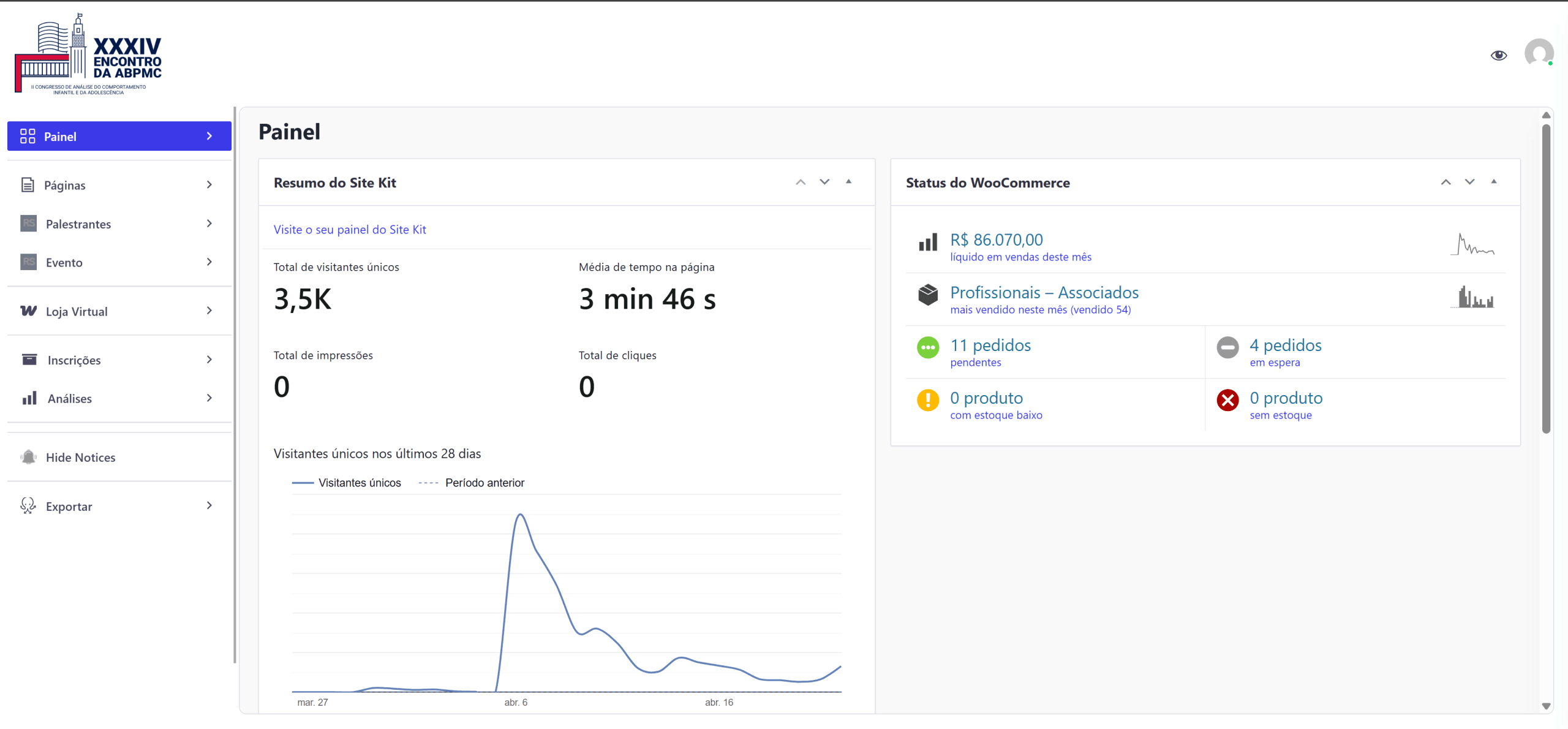Click the sales sparkline chart thumbnail
Image resolution: width=1568 pixels, height=729 pixels.
[1472, 244]
